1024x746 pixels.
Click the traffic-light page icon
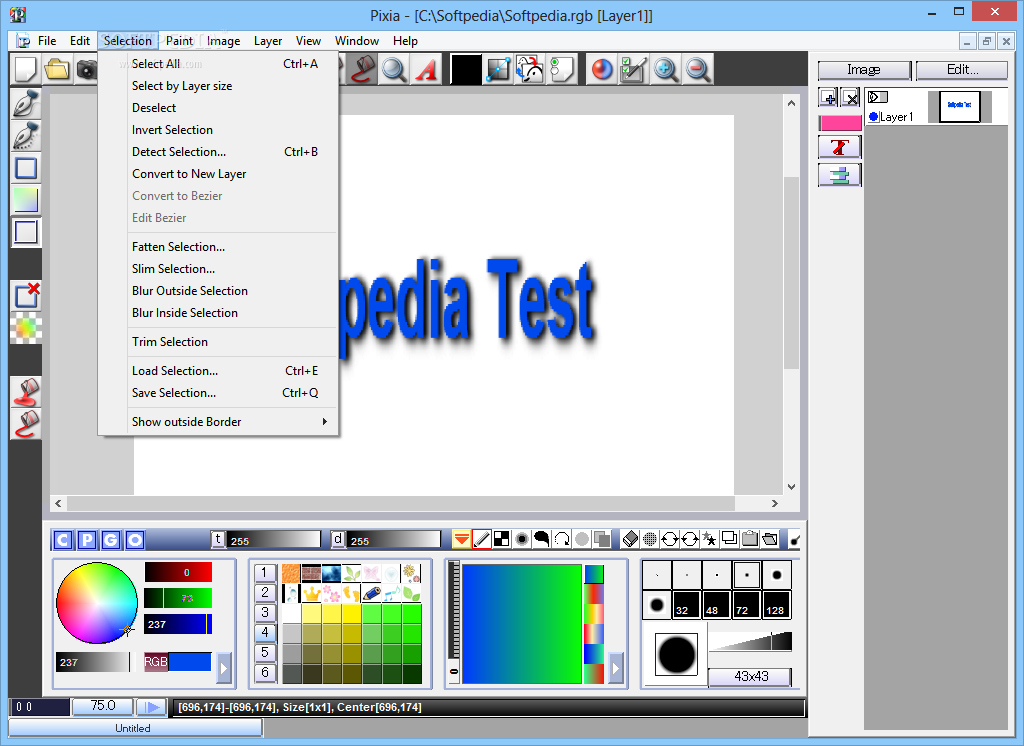(561, 69)
